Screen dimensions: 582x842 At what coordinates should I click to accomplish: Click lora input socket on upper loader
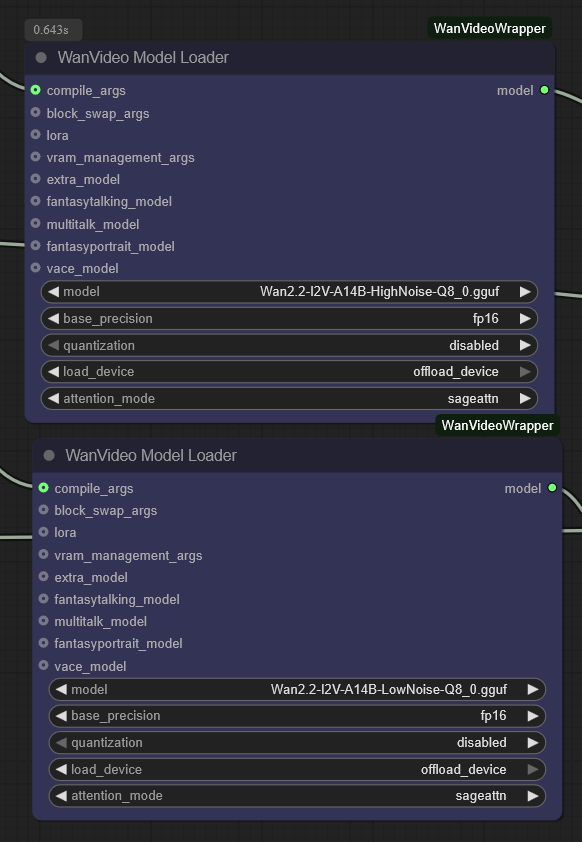click(35, 135)
